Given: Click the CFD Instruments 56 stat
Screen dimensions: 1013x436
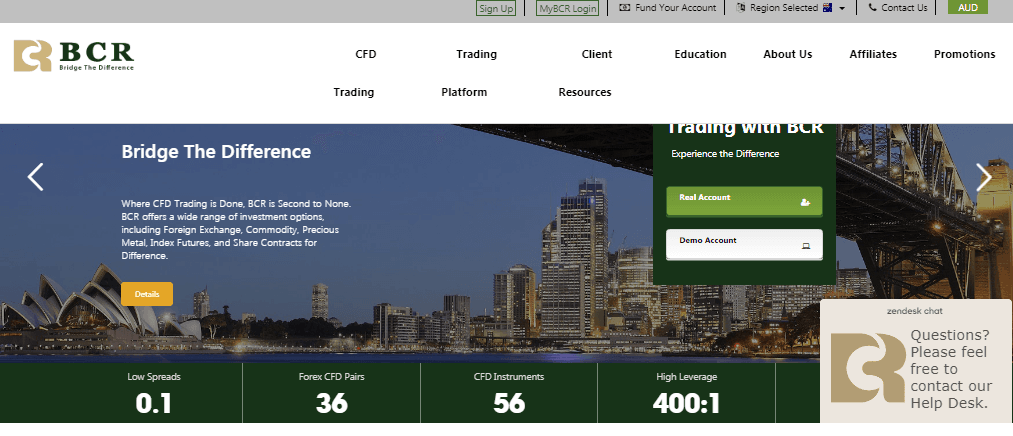Looking at the screenshot, I should (509, 393).
